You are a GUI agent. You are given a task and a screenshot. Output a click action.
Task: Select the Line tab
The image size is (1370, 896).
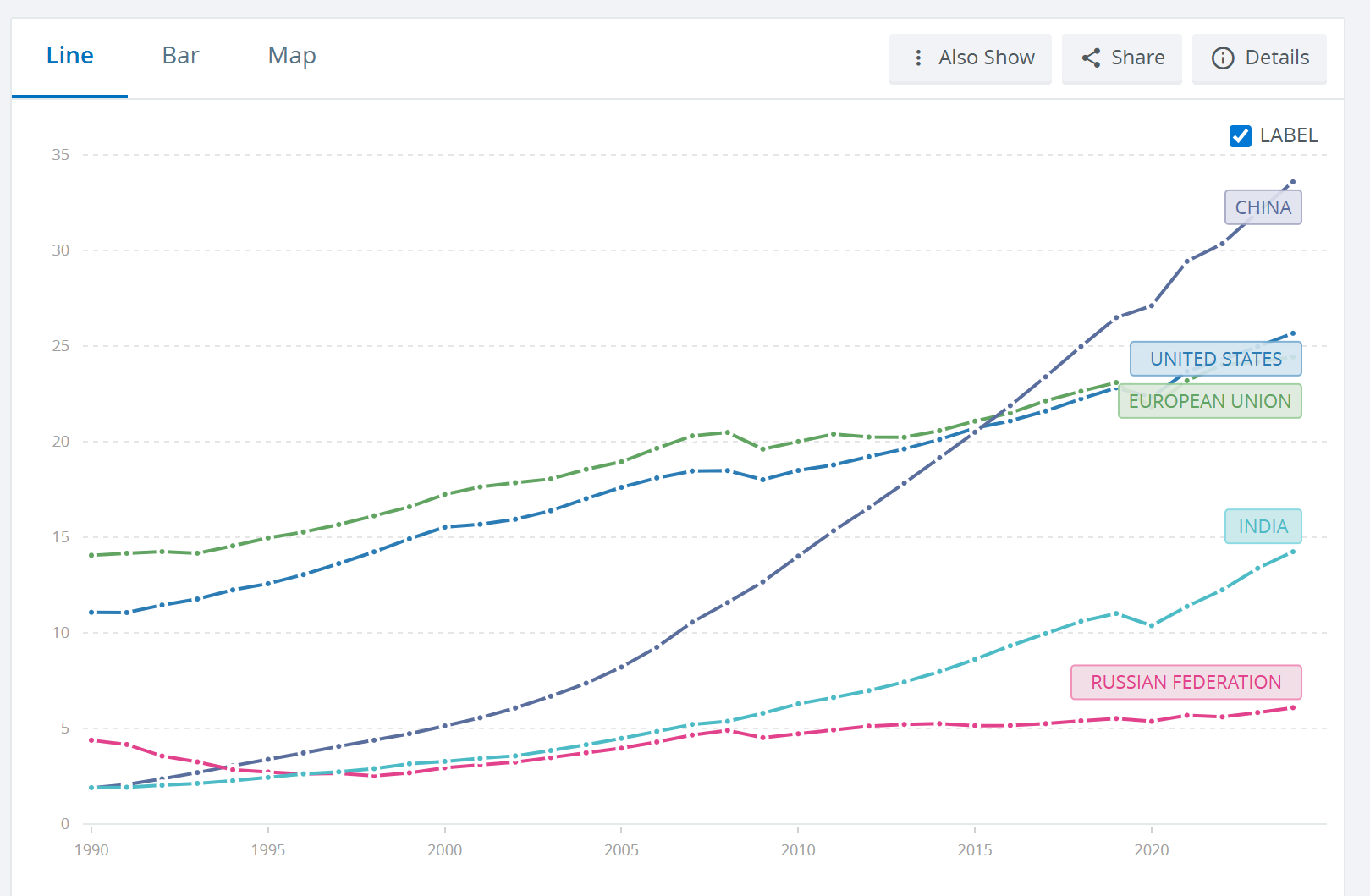70,56
